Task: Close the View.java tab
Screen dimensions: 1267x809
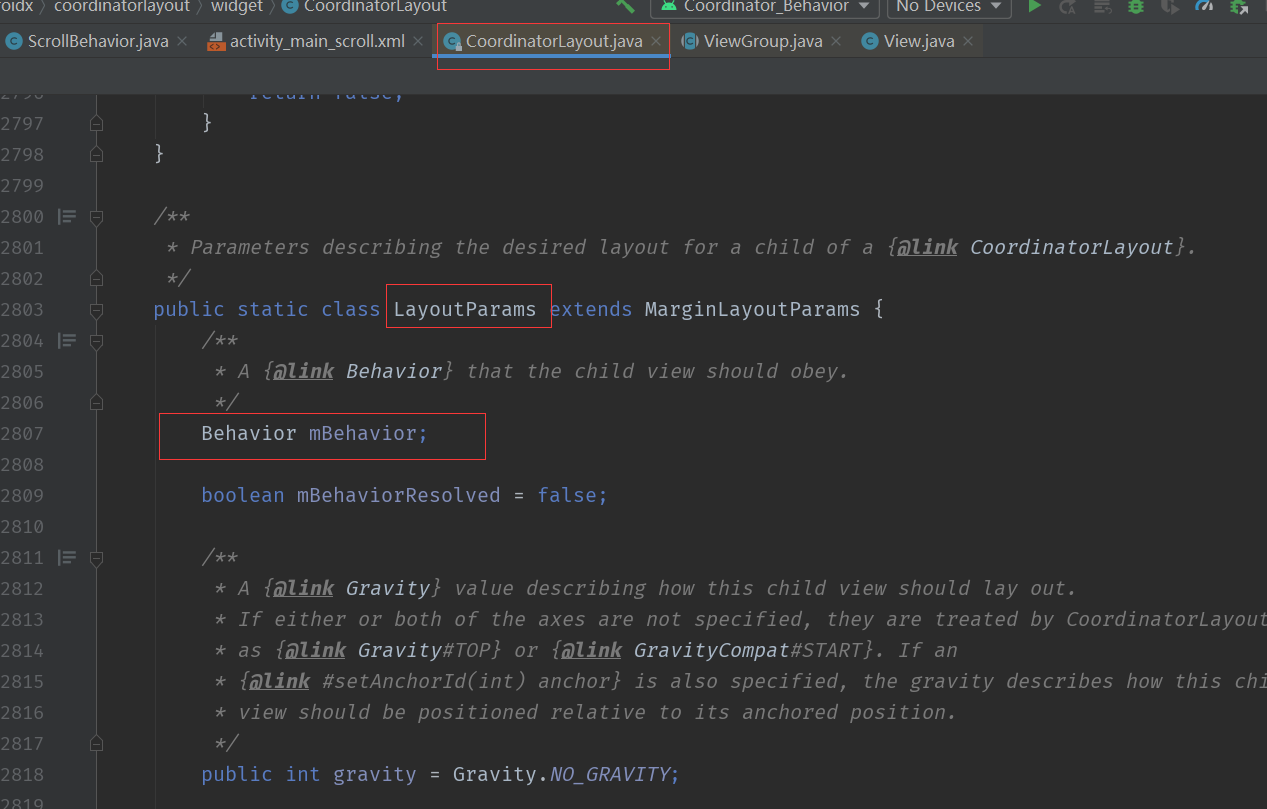Action: point(967,42)
